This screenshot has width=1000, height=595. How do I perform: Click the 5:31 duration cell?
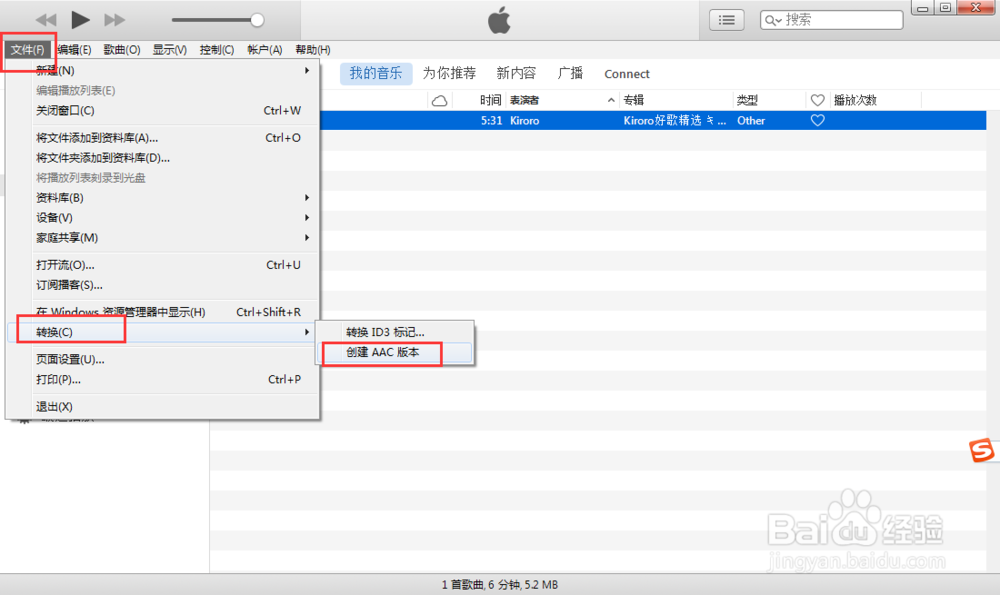[x=492, y=121]
